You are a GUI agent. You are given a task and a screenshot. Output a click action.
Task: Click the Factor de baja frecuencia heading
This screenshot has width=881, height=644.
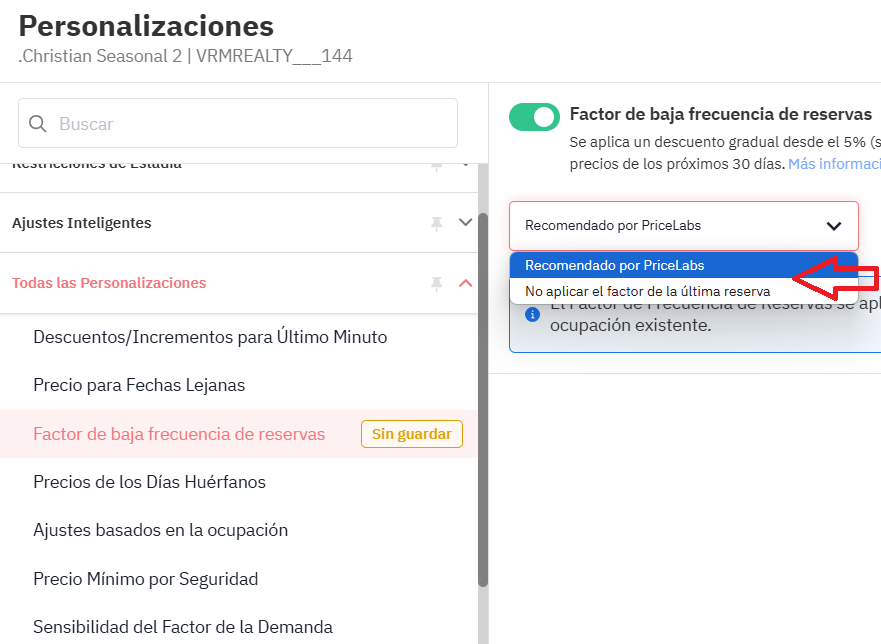click(x=721, y=114)
